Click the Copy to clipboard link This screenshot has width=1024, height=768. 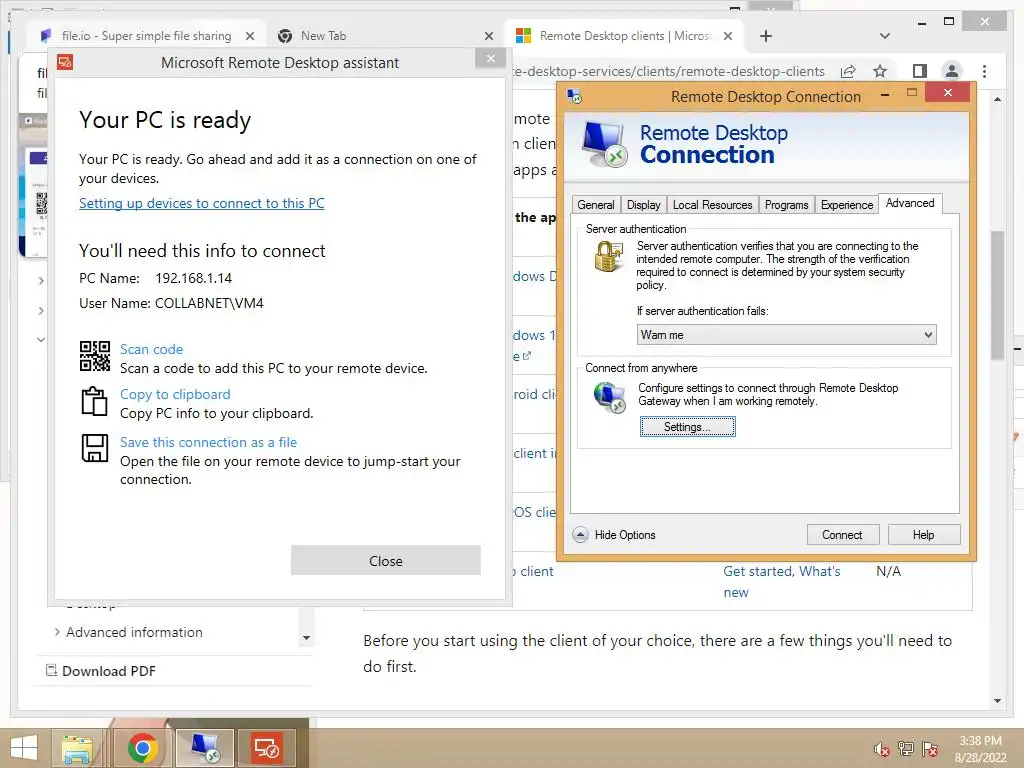(x=175, y=394)
